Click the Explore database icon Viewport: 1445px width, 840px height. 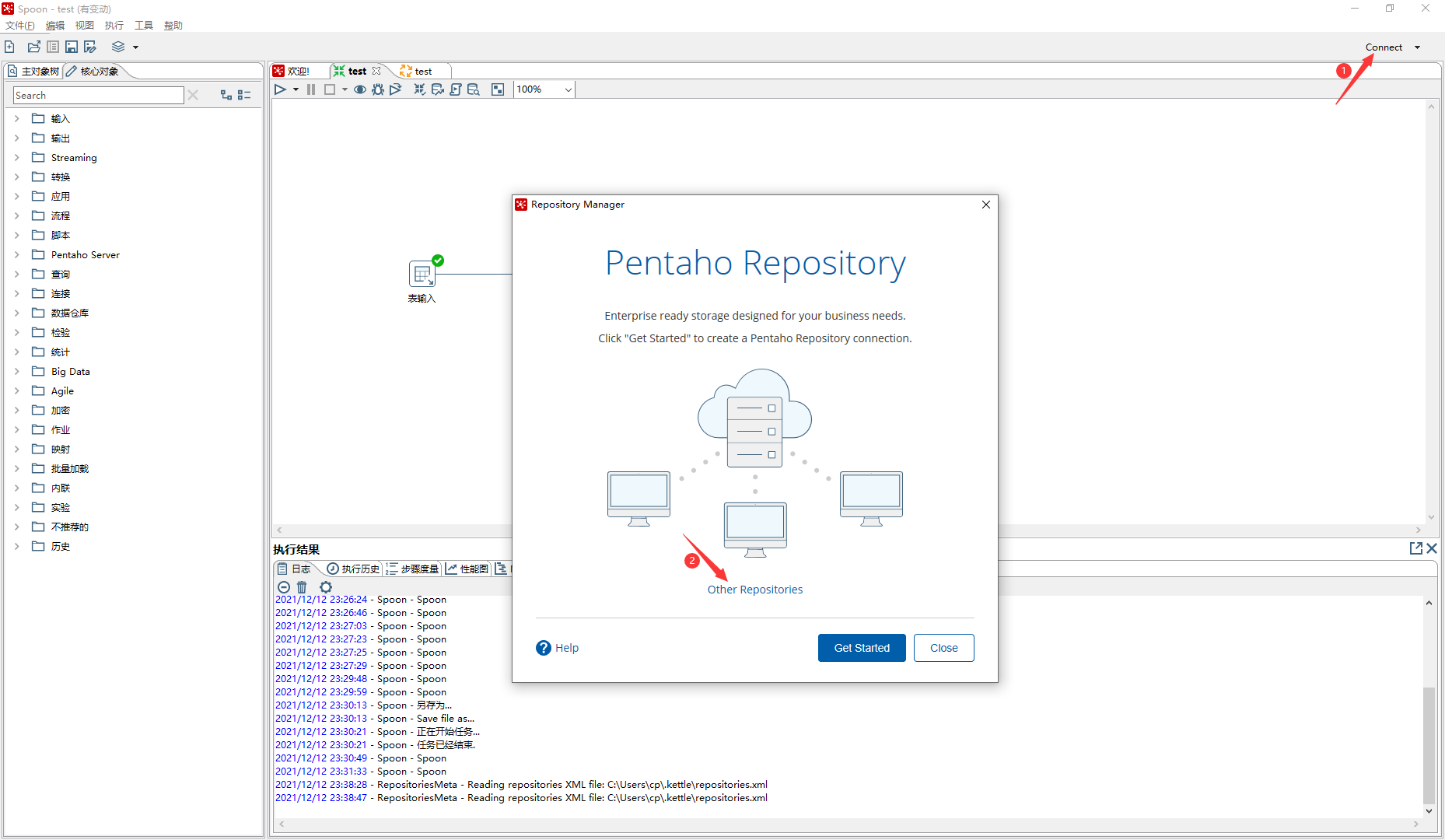(474, 89)
